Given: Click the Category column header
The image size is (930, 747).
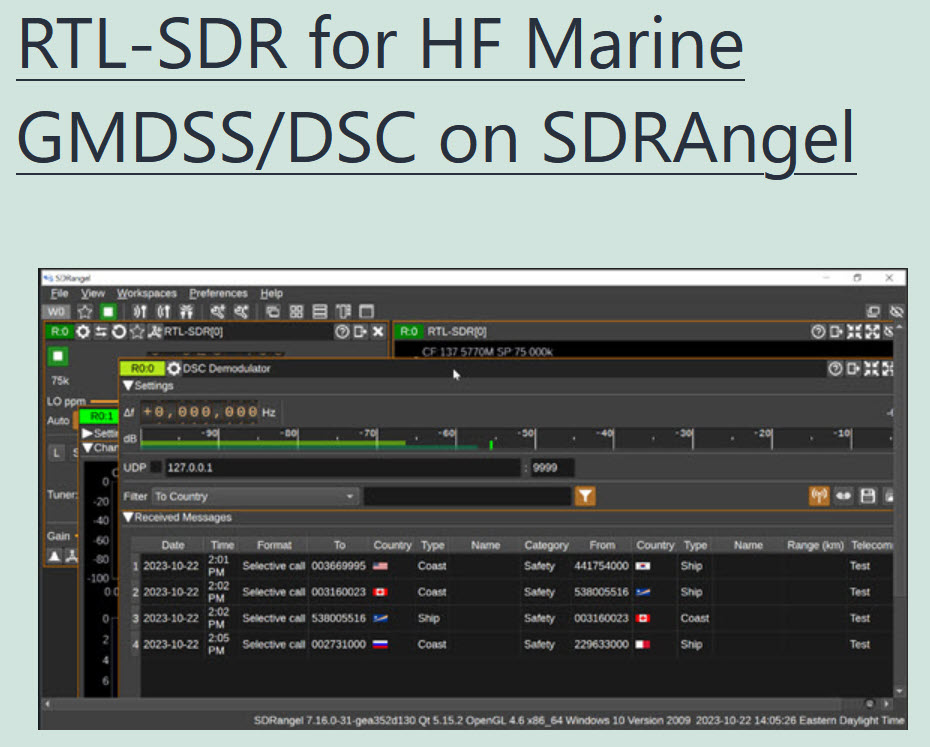Looking at the screenshot, I should point(546,545).
